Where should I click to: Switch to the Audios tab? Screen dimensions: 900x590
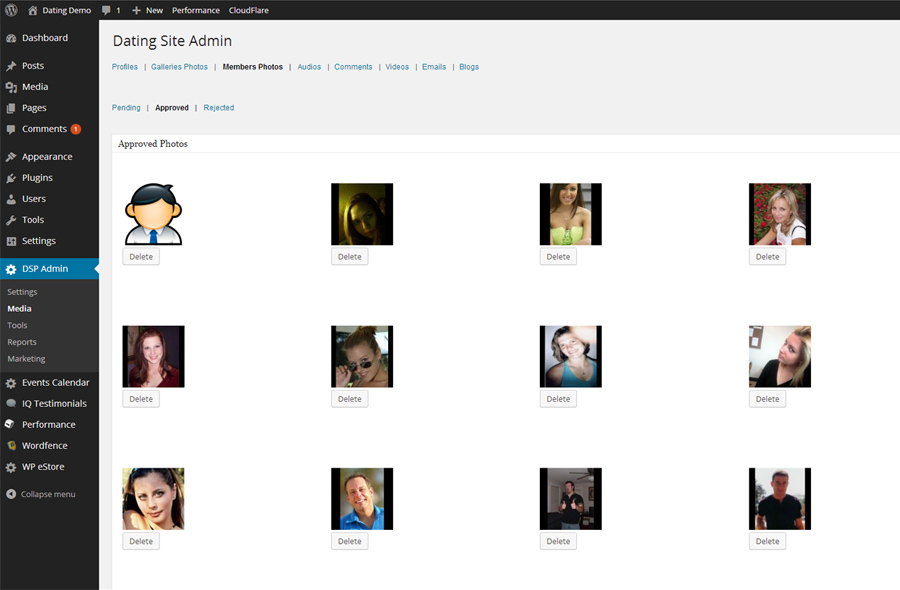pyautogui.click(x=309, y=67)
